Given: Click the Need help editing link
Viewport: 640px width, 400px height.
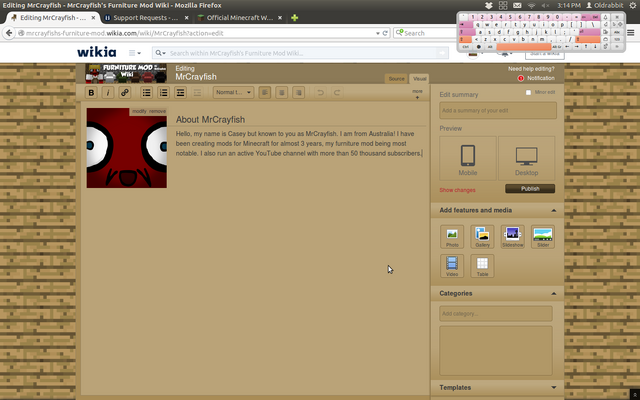Looking at the screenshot, I should (x=531, y=69).
